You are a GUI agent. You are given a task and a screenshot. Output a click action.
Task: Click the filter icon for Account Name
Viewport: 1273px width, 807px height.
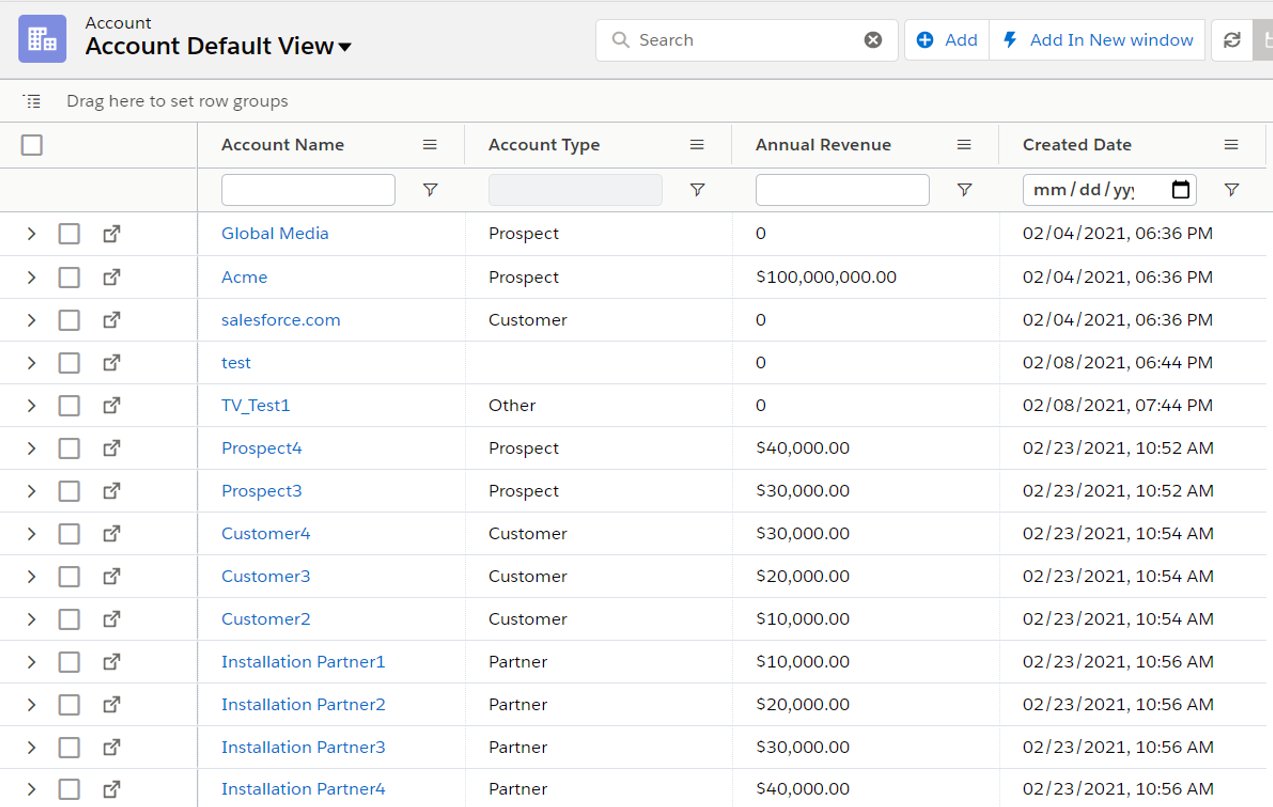pyautogui.click(x=430, y=190)
